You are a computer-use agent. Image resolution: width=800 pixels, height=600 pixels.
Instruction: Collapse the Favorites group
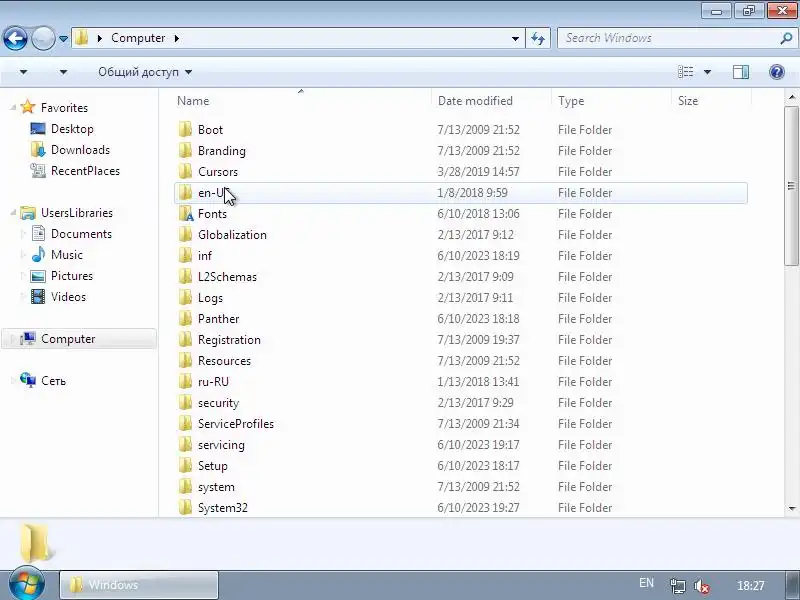(13, 108)
